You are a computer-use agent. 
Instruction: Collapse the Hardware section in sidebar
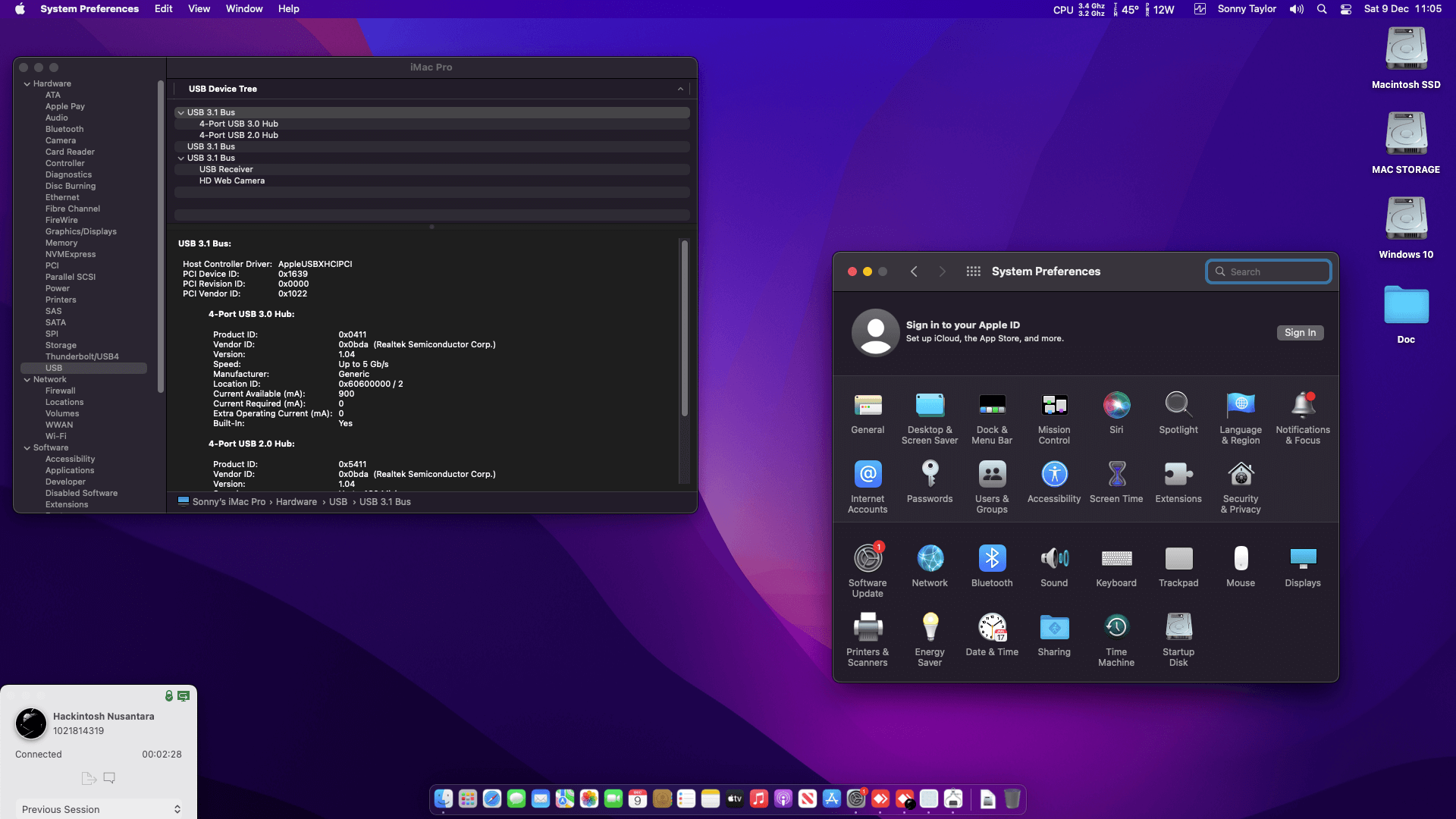click(27, 84)
